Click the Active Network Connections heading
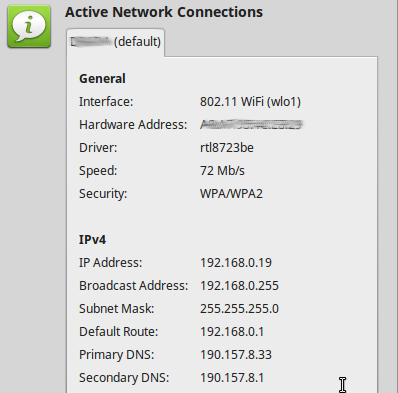398x393 pixels. [164, 12]
